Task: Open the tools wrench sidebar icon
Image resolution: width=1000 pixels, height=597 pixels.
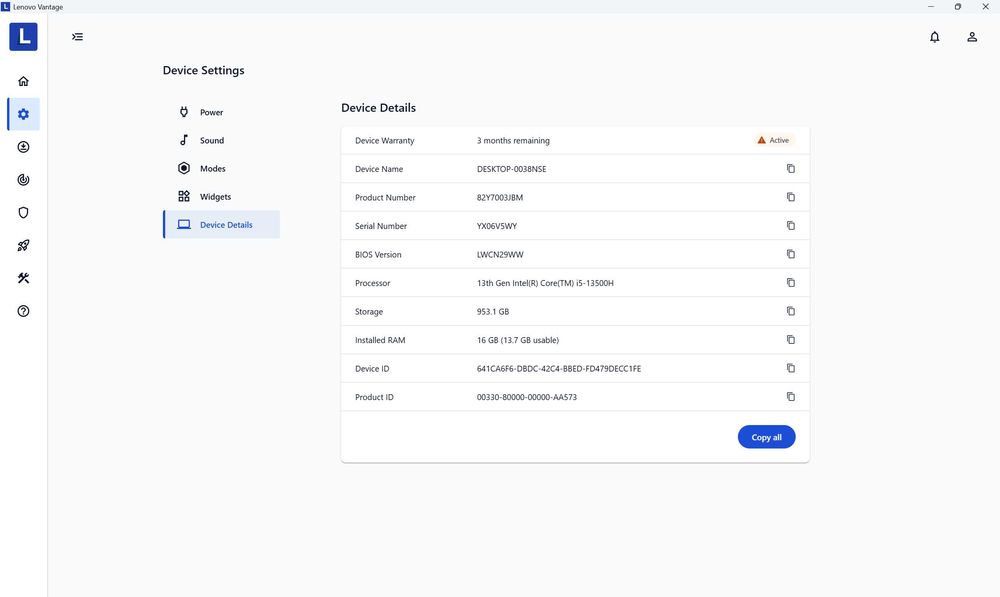Action: pyautogui.click(x=23, y=279)
